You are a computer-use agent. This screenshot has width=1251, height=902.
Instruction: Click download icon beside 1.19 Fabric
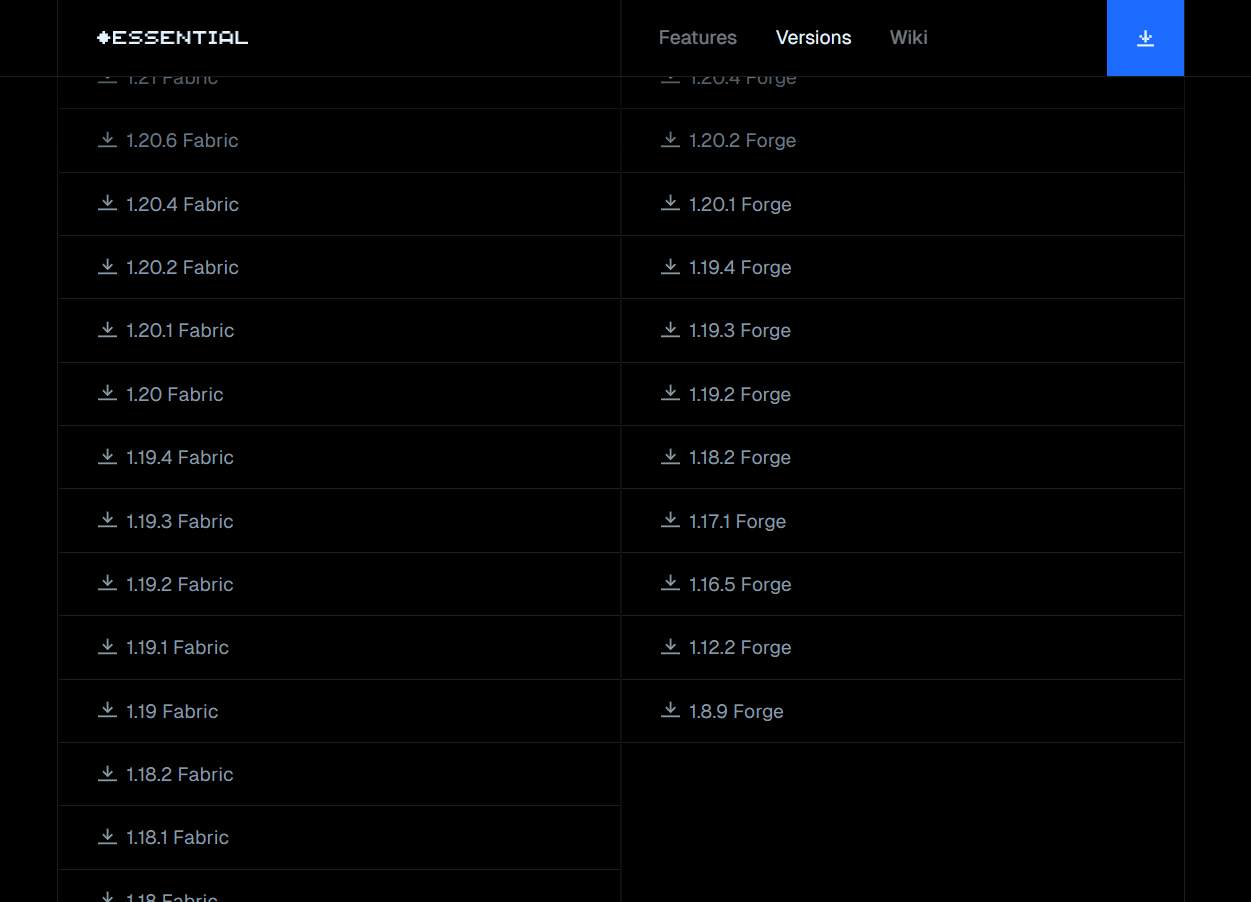[107, 711]
